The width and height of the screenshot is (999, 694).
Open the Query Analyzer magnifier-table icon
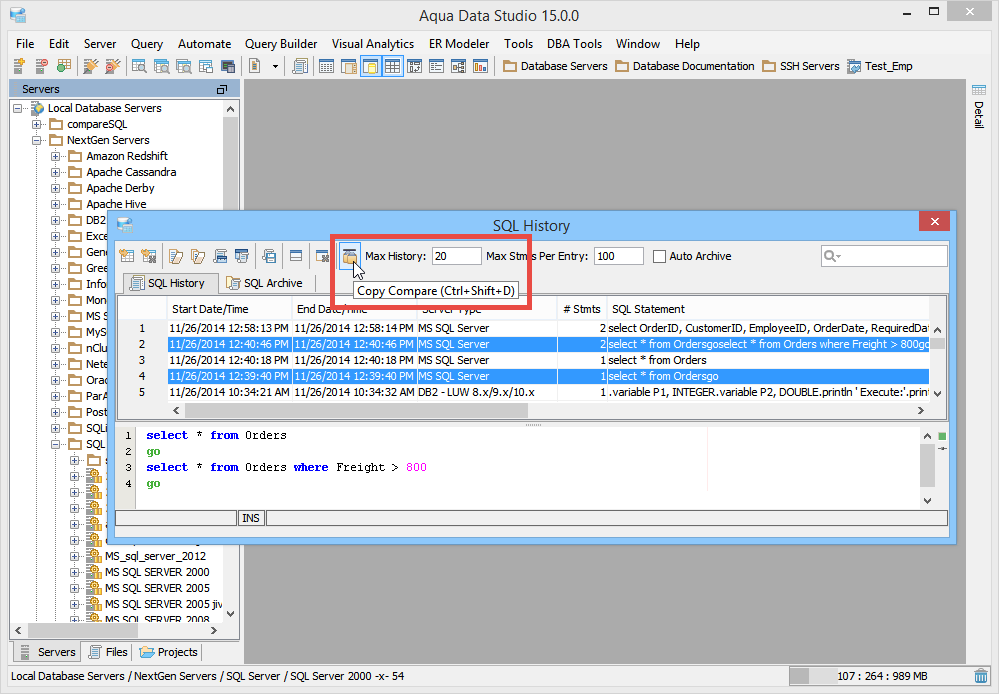click(x=139, y=66)
